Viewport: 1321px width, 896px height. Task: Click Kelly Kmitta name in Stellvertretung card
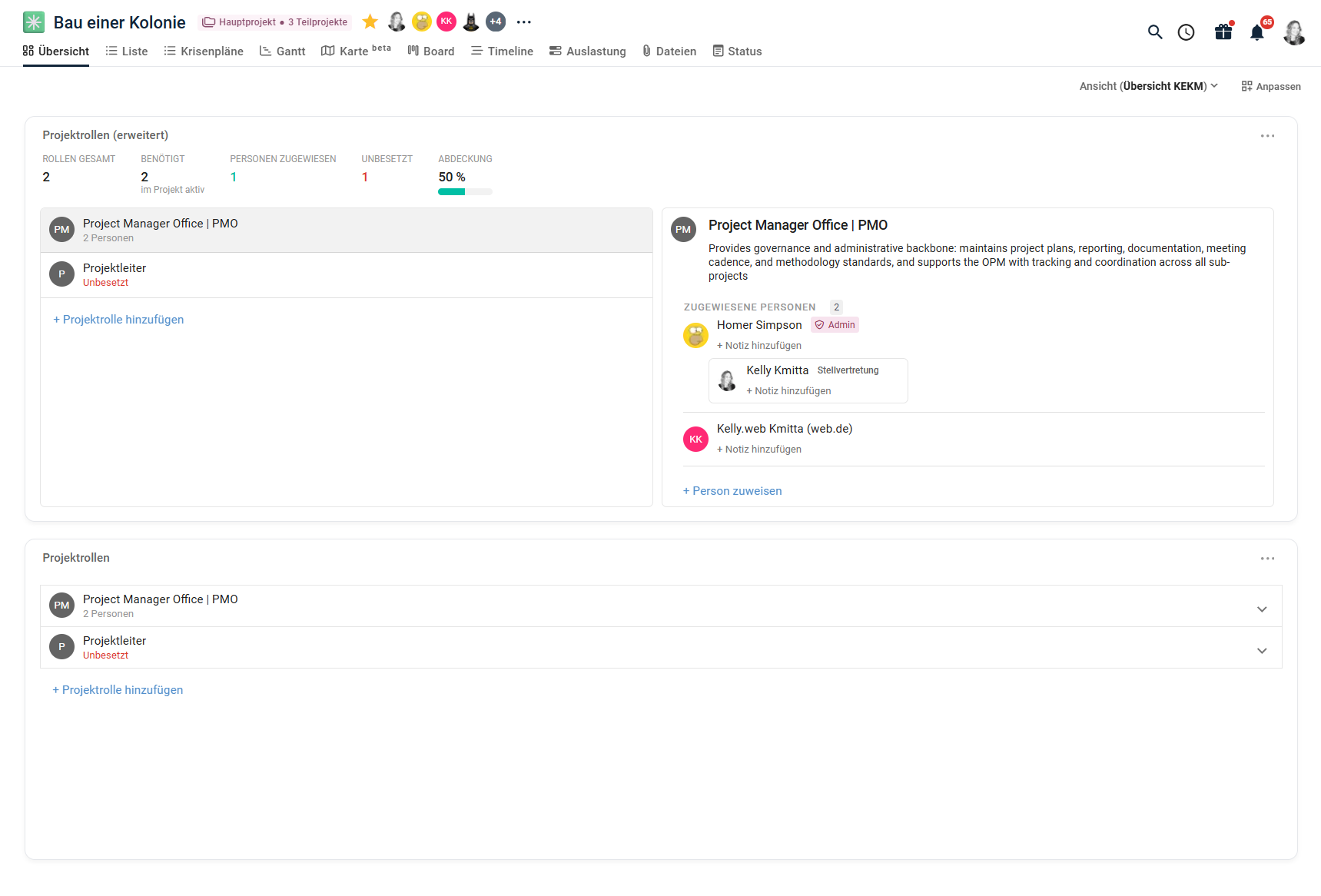pos(777,370)
